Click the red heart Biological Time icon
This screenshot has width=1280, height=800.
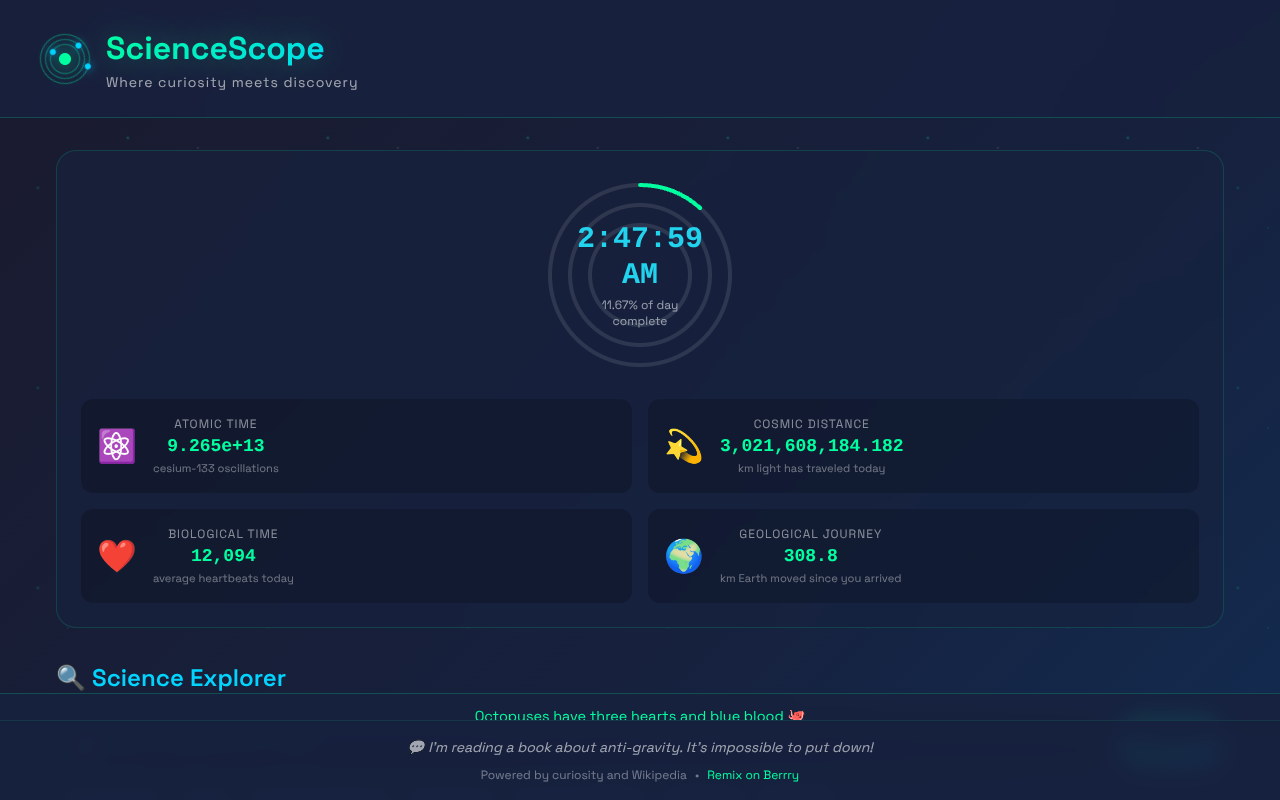tap(117, 556)
